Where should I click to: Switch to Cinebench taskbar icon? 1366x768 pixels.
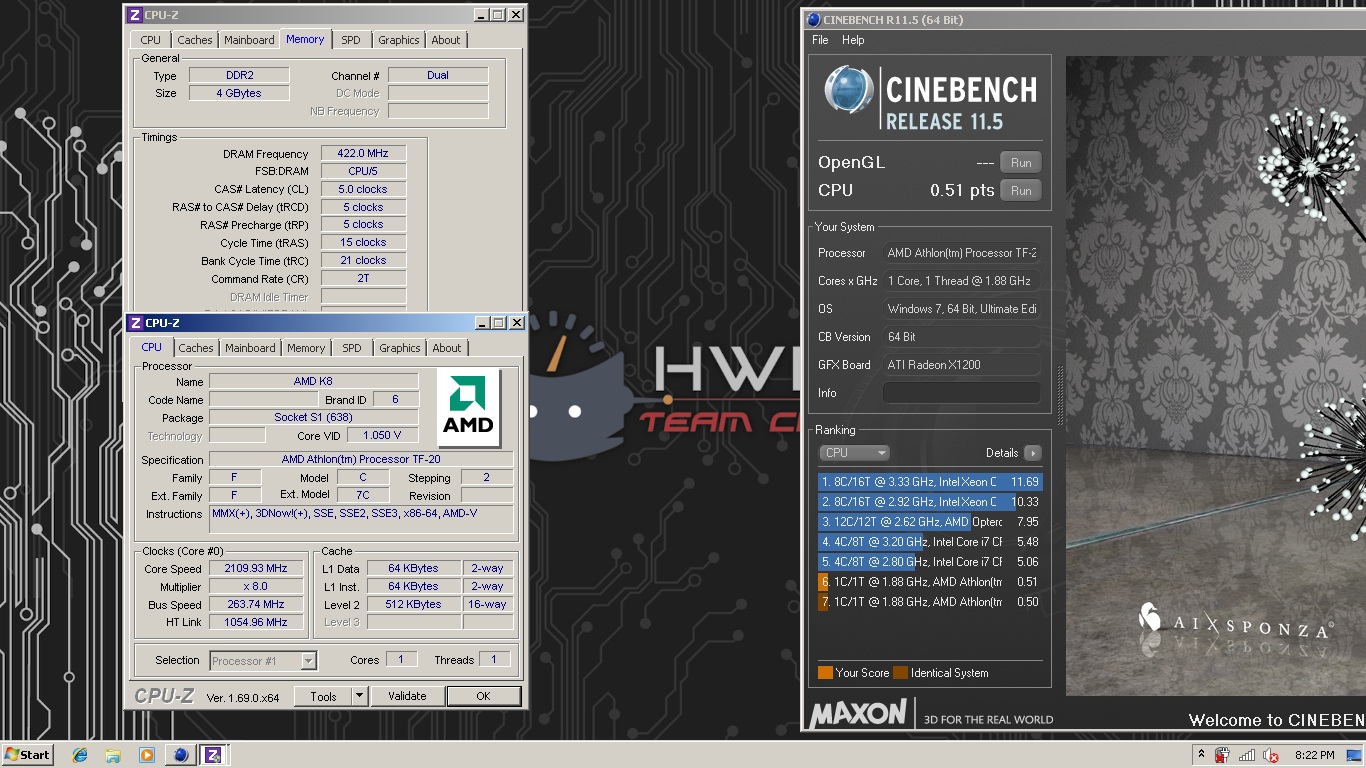(x=181, y=755)
